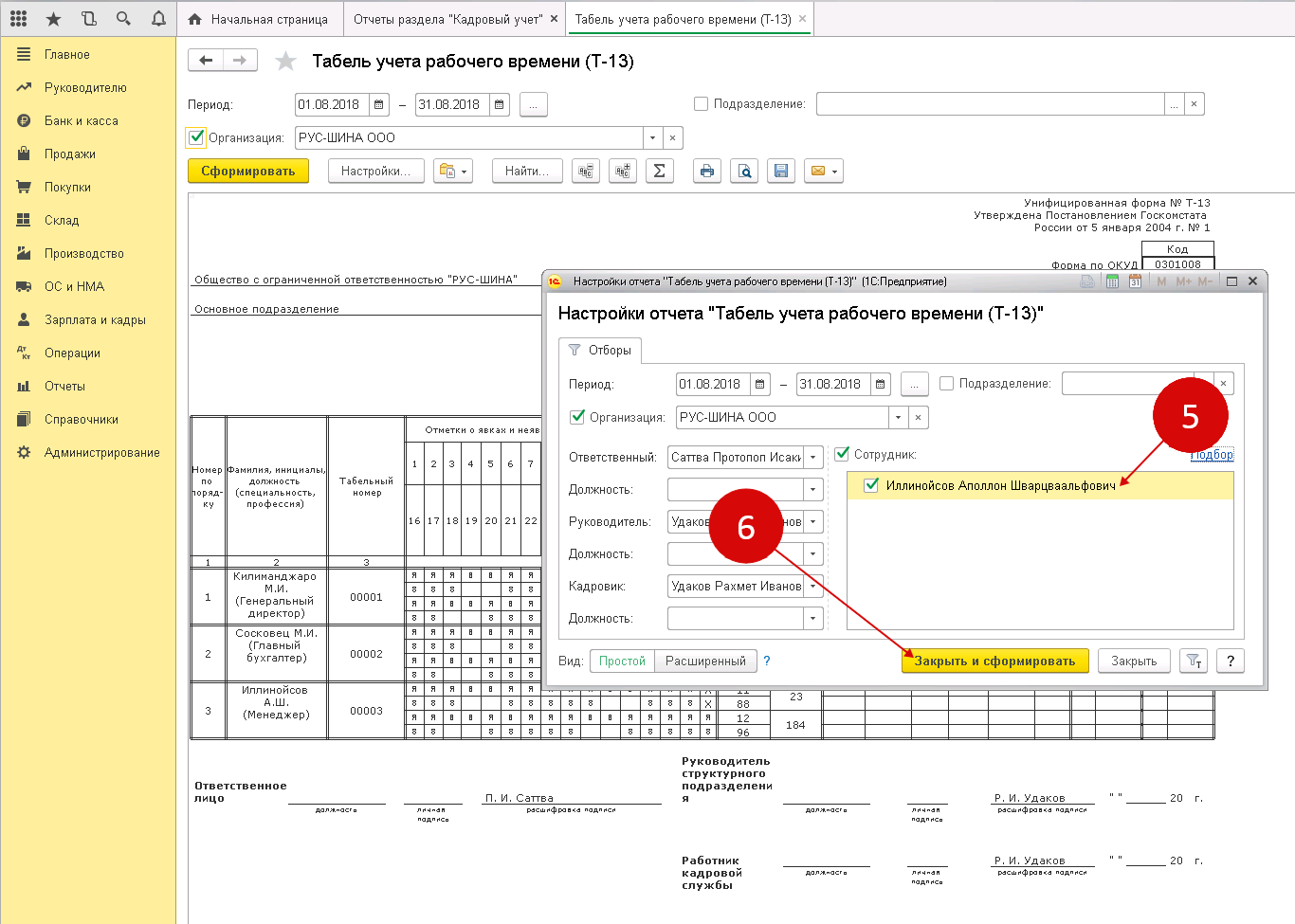Click the Подбор link
This screenshot has width=1295, height=924.
(1212, 455)
